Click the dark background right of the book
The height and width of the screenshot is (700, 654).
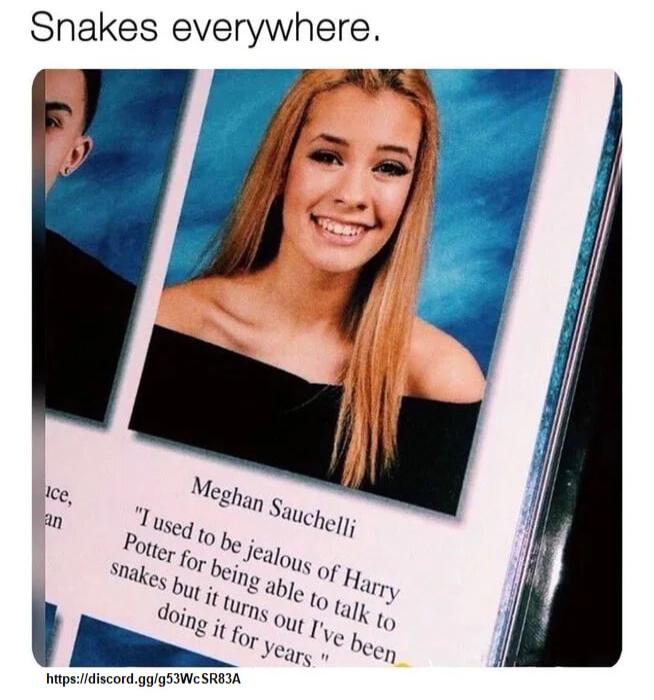coord(598,491)
